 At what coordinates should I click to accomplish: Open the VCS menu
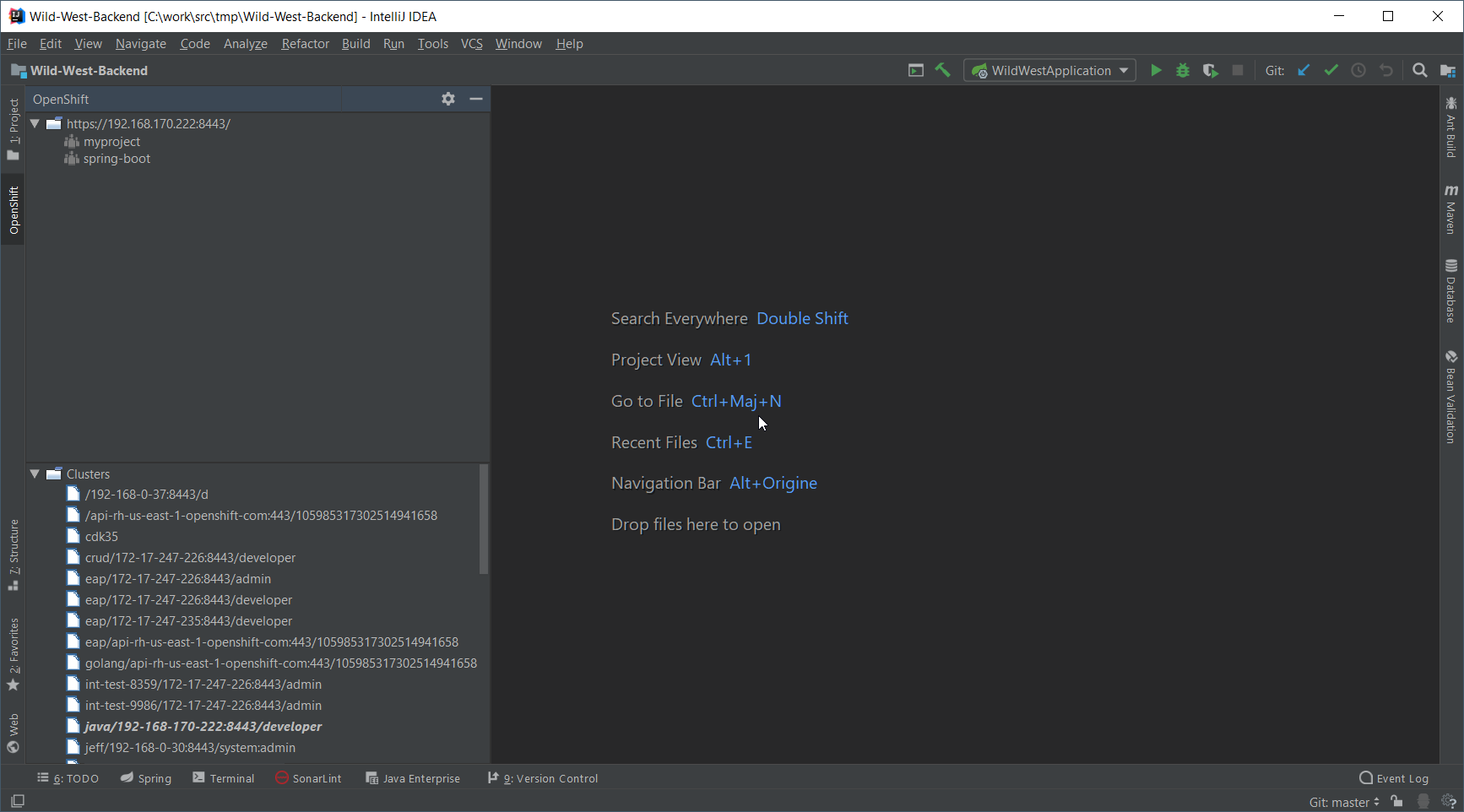(471, 44)
